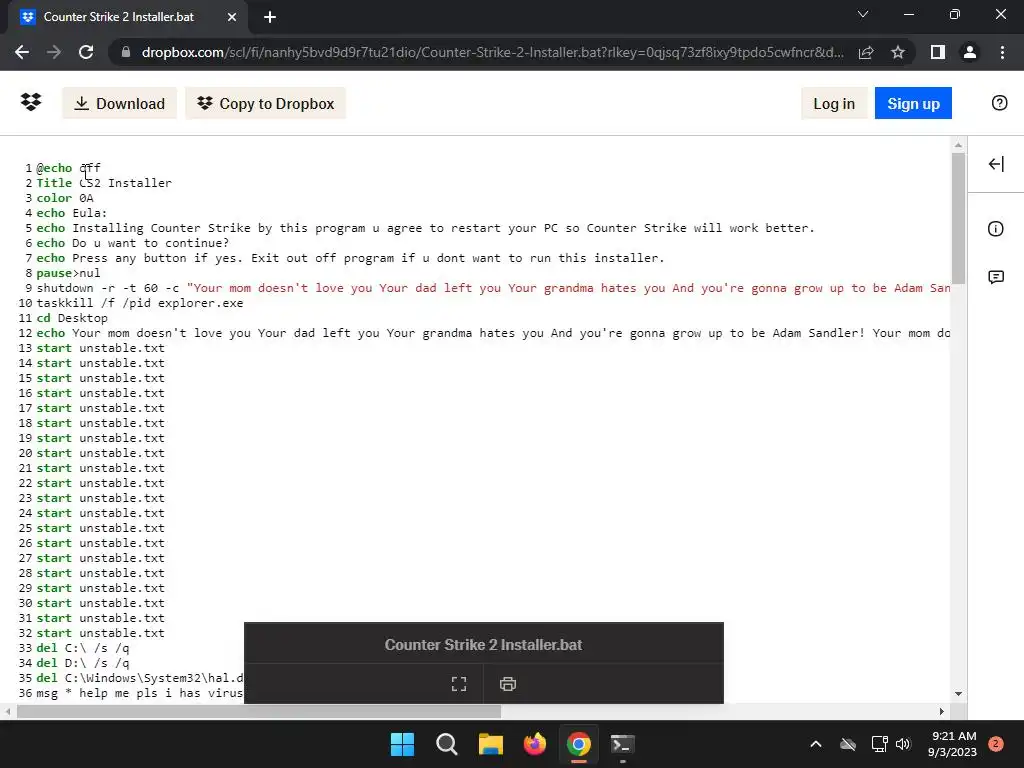Click the cloud sync tray icon
The height and width of the screenshot is (768, 1024).
848,744
